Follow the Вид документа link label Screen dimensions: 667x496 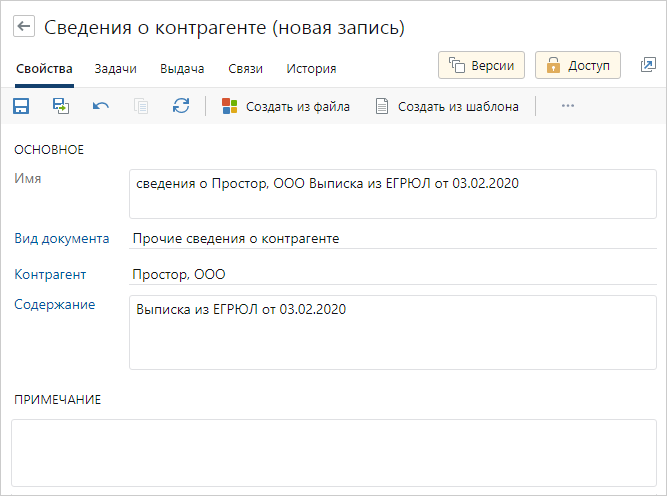[x=61, y=239]
